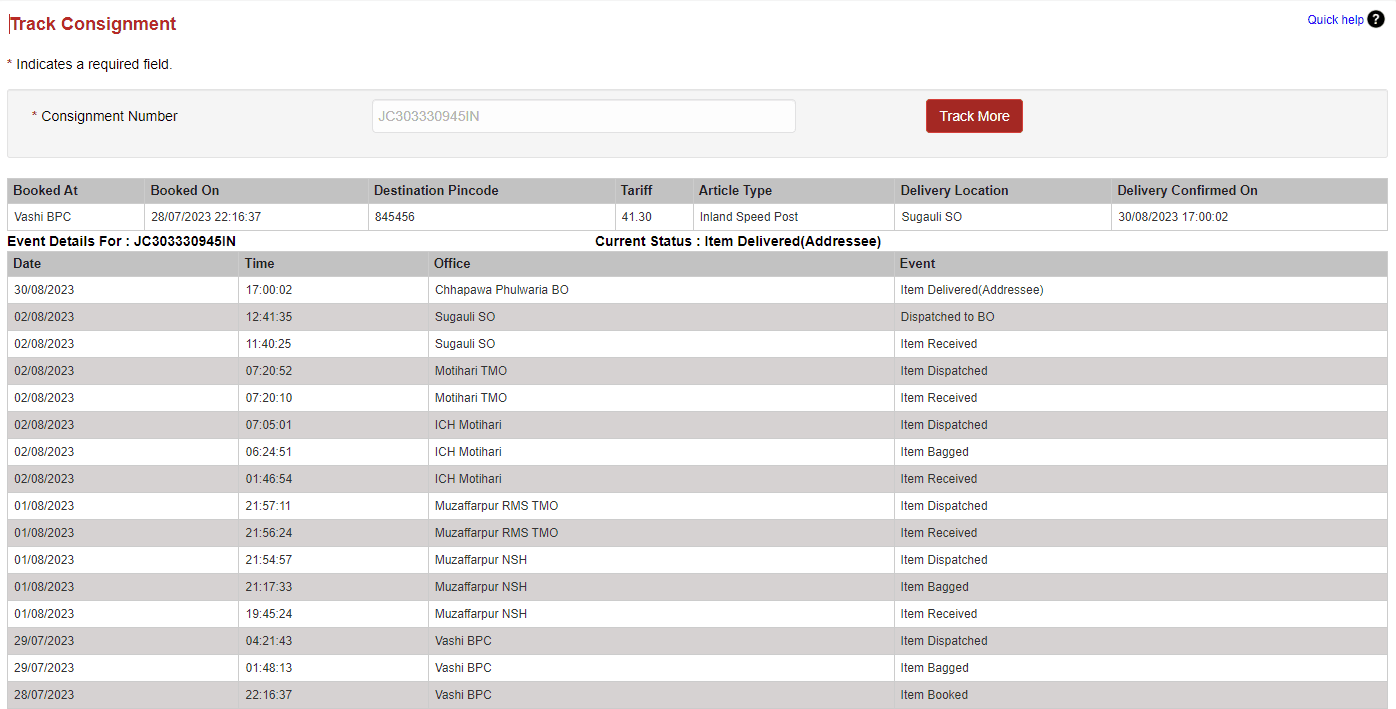Image resolution: width=1396 pixels, height=709 pixels.
Task: Click the Destination Pincode value 845456
Action: point(394,217)
